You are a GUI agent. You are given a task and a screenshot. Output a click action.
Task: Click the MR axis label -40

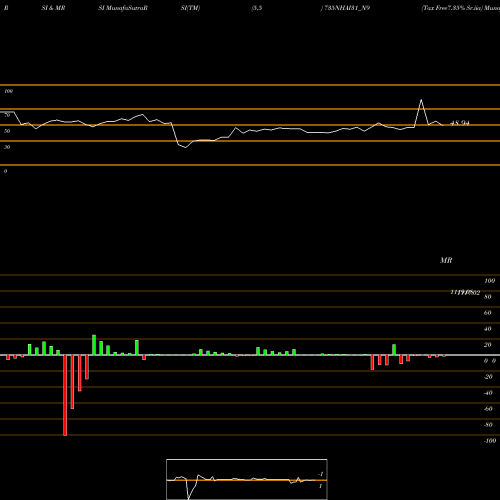coord(488,393)
